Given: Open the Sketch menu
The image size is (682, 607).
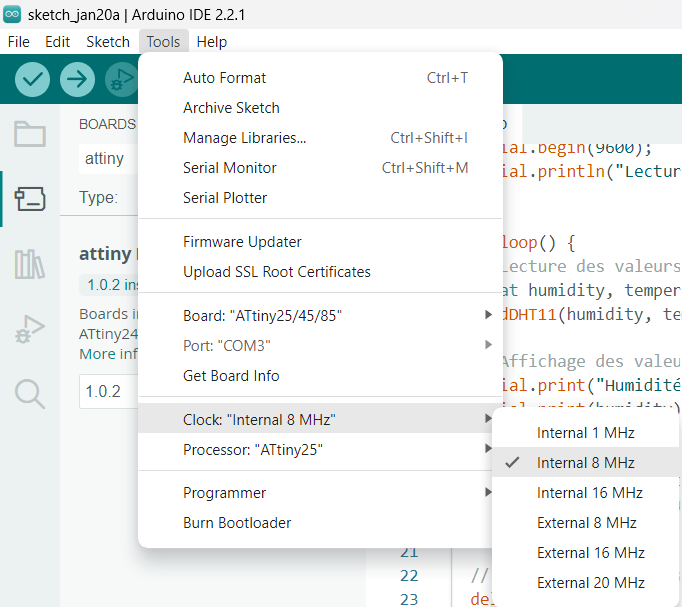Looking at the screenshot, I should pyautogui.click(x=108, y=42).
